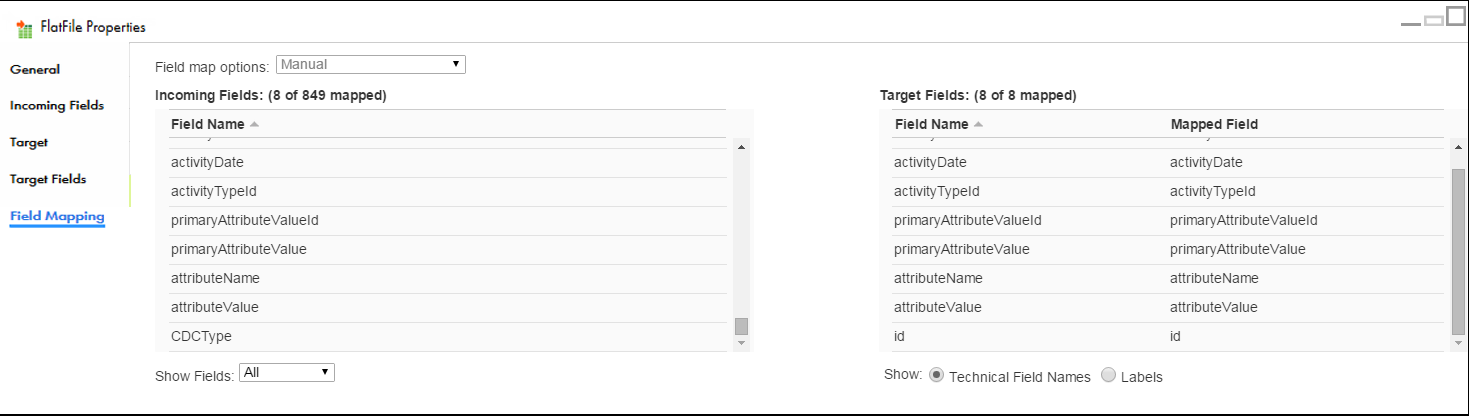Viewport: 1469px width, 416px height.
Task: Minimize the FlatFile Properties panel
Action: pos(1411,23)
